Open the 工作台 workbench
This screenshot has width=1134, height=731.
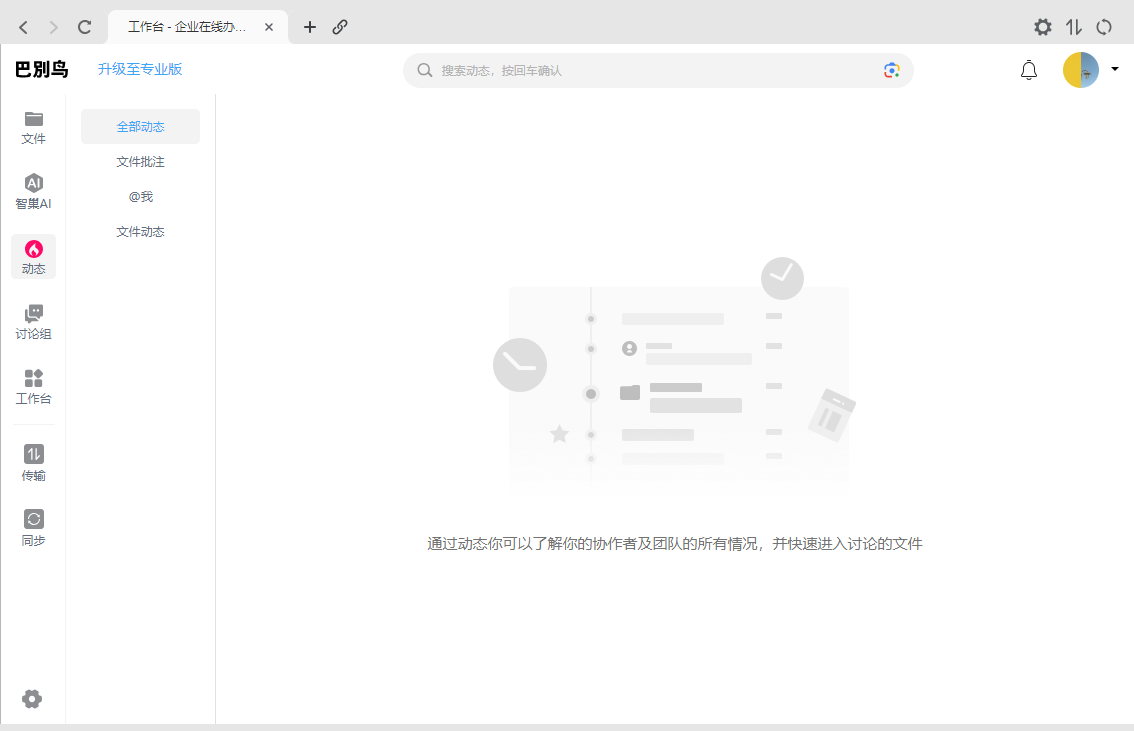pyautogui.click(x=33, y=387)
